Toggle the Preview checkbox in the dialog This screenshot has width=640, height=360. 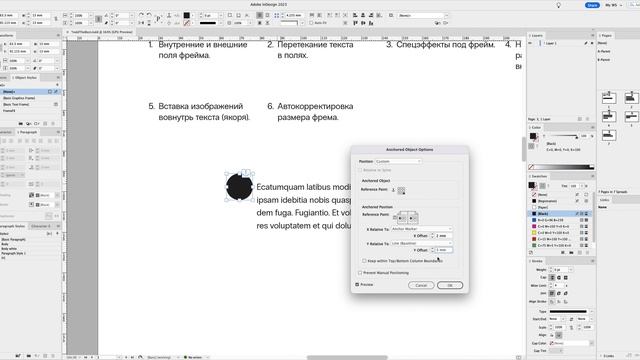(x=357, y=284)
